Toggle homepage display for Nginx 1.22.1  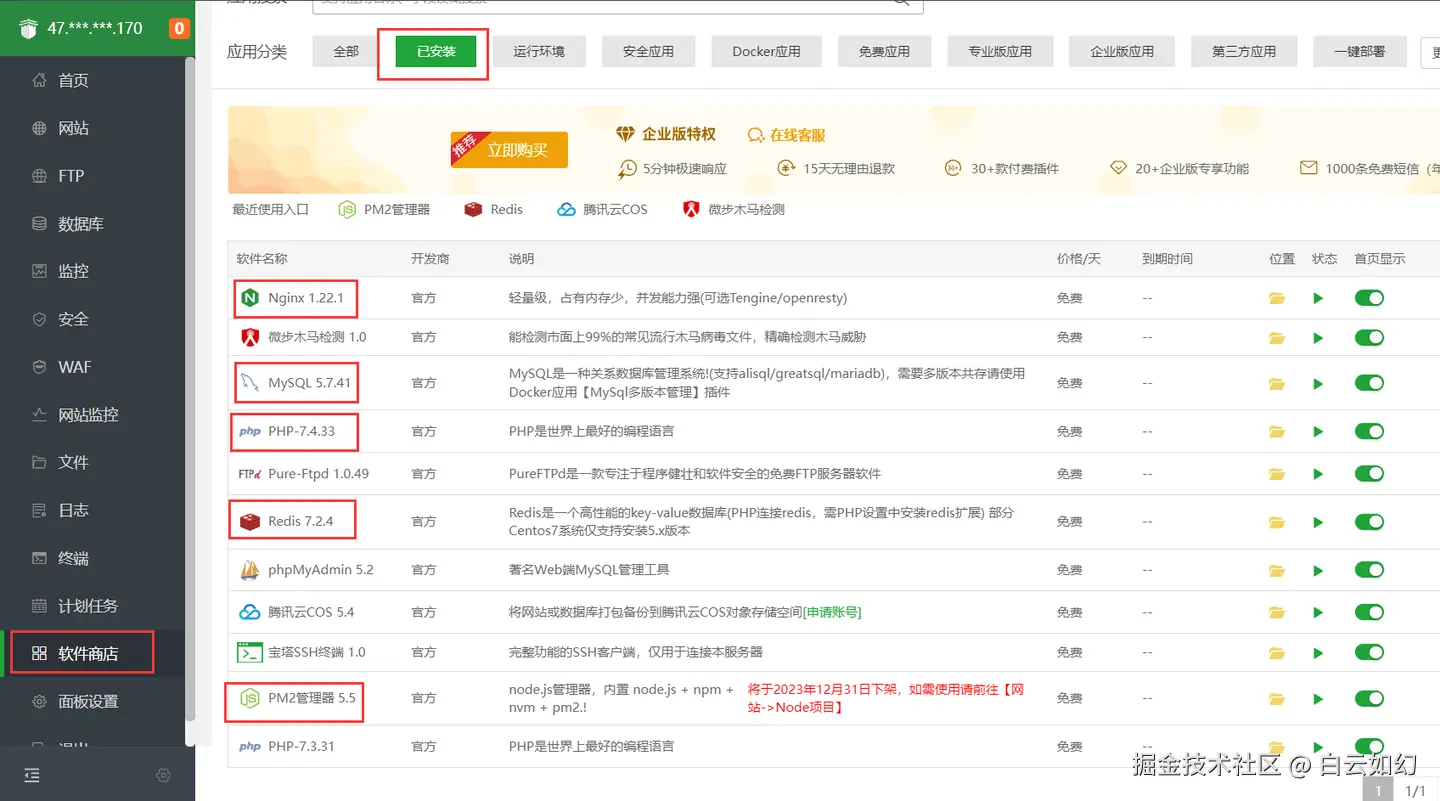click(1369, 298)
